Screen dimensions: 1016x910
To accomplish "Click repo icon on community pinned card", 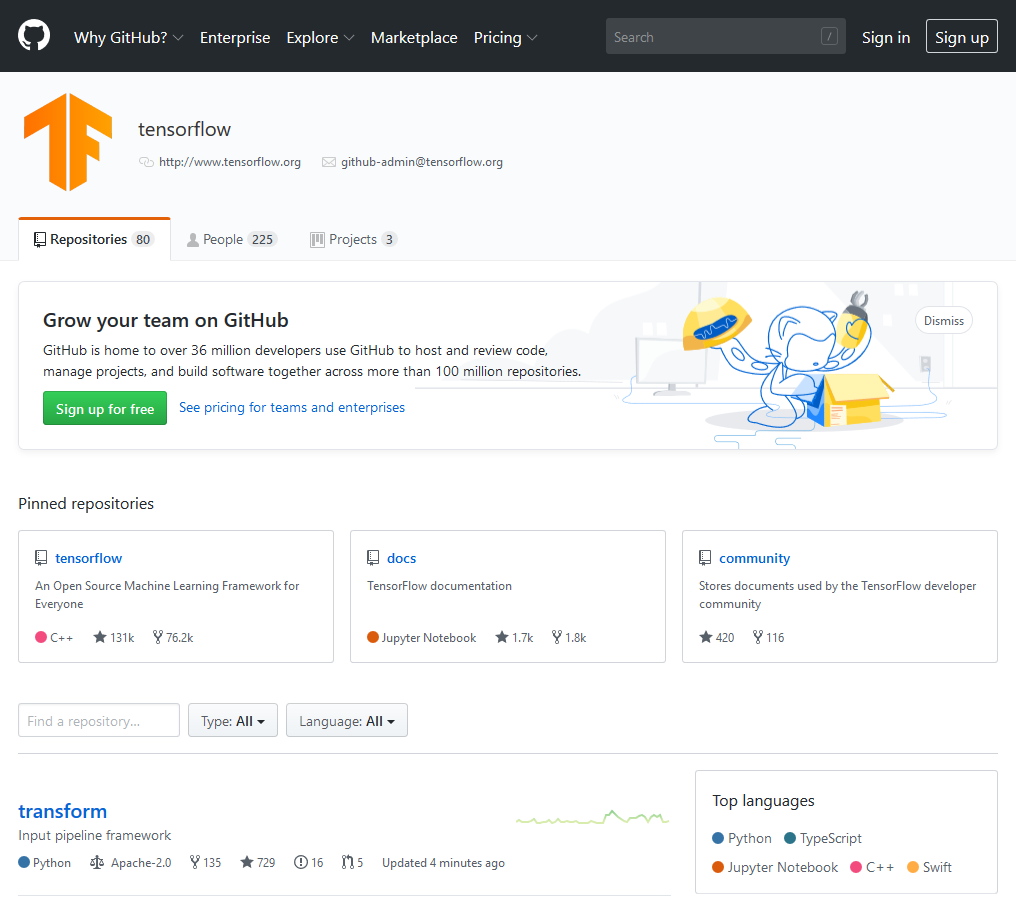I will pyautogui.click(x=705, y=557).
